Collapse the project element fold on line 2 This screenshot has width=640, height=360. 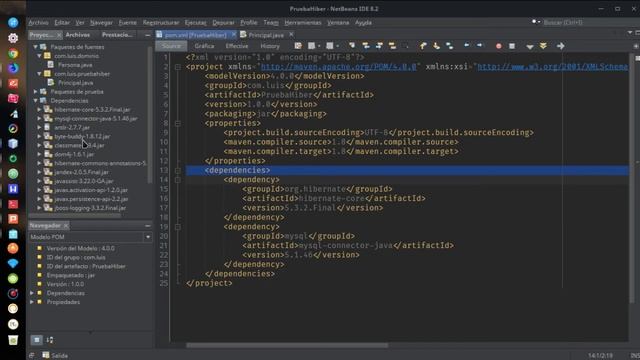tap(178, 67)
